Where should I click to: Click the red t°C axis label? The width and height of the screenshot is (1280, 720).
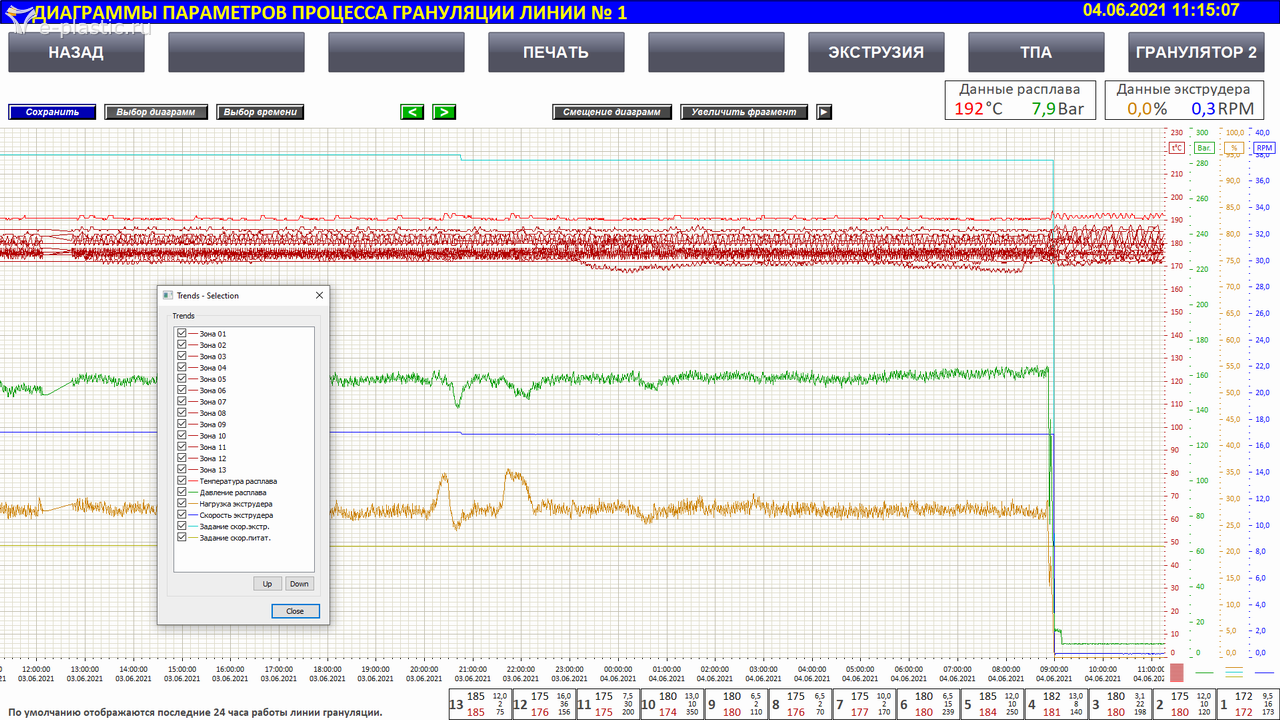click(1177, 147)
